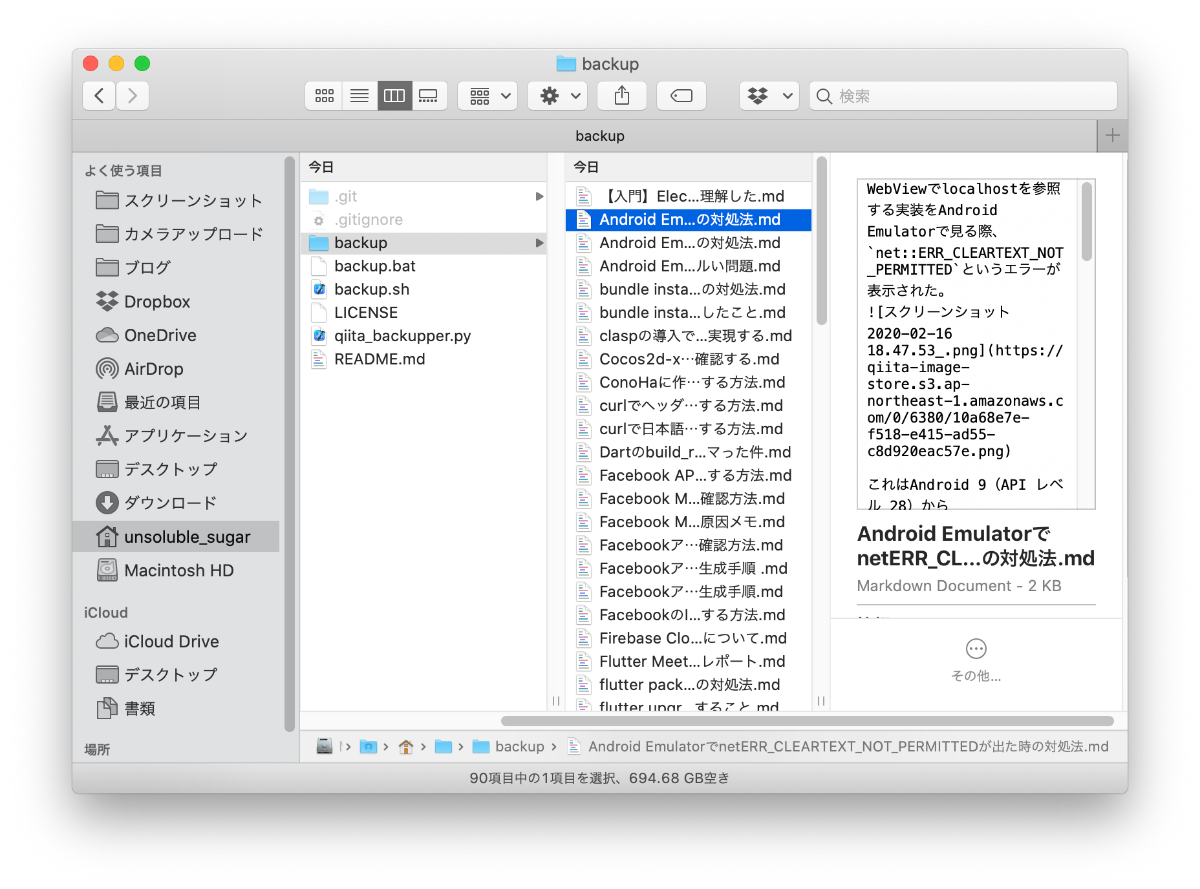1200x889 pixels.
Task: Click disk icon in path bar
Action: pyautogui.click(x=325, y=746)
